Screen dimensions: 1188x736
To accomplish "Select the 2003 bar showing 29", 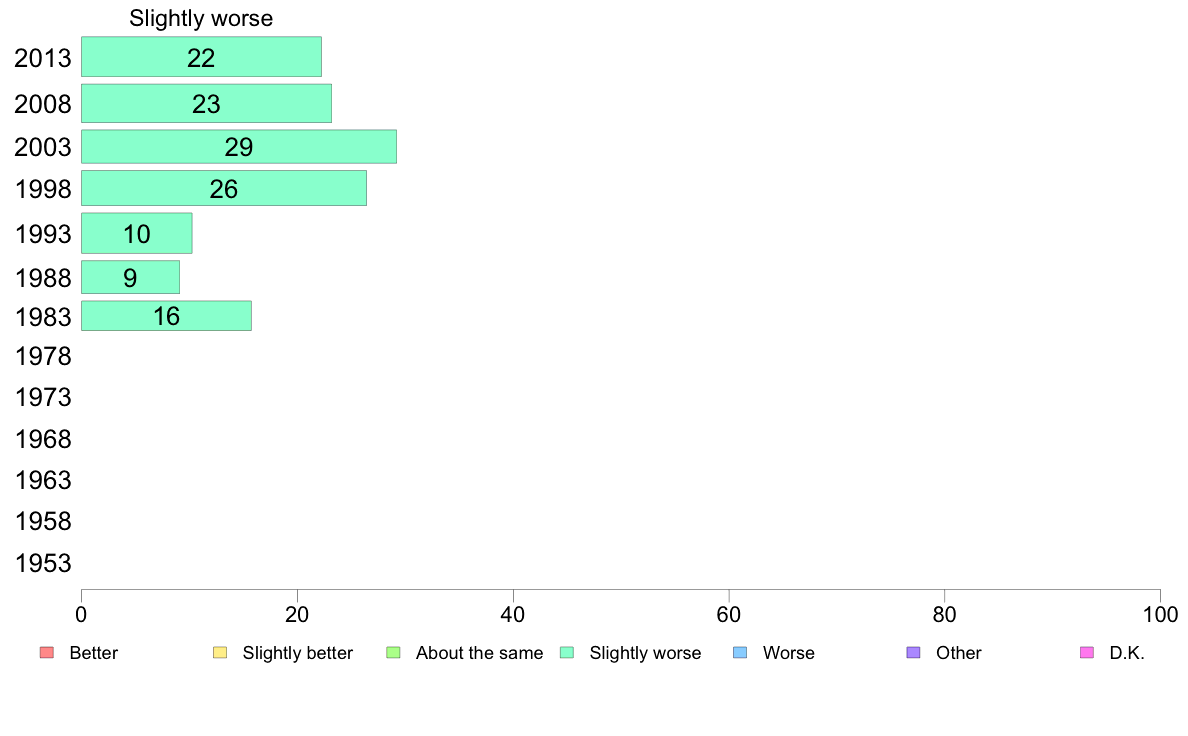I will (239, 146).
